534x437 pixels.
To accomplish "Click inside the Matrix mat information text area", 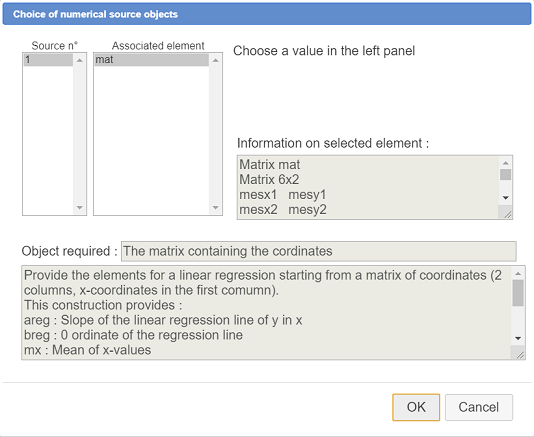I will point(368,187).
